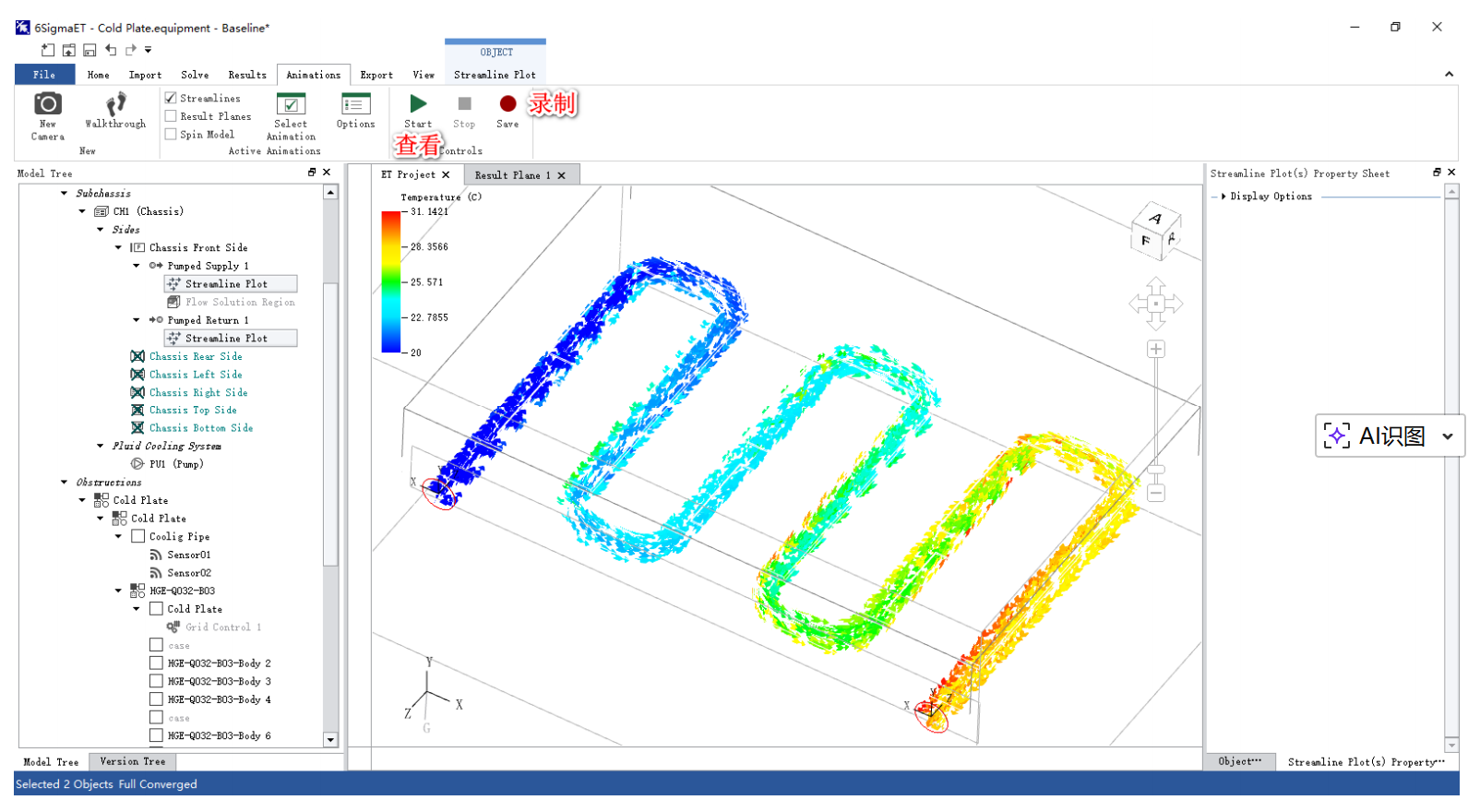1480x812 pixels.
Task: Open animation Options
Action: [x=355, y=105]
